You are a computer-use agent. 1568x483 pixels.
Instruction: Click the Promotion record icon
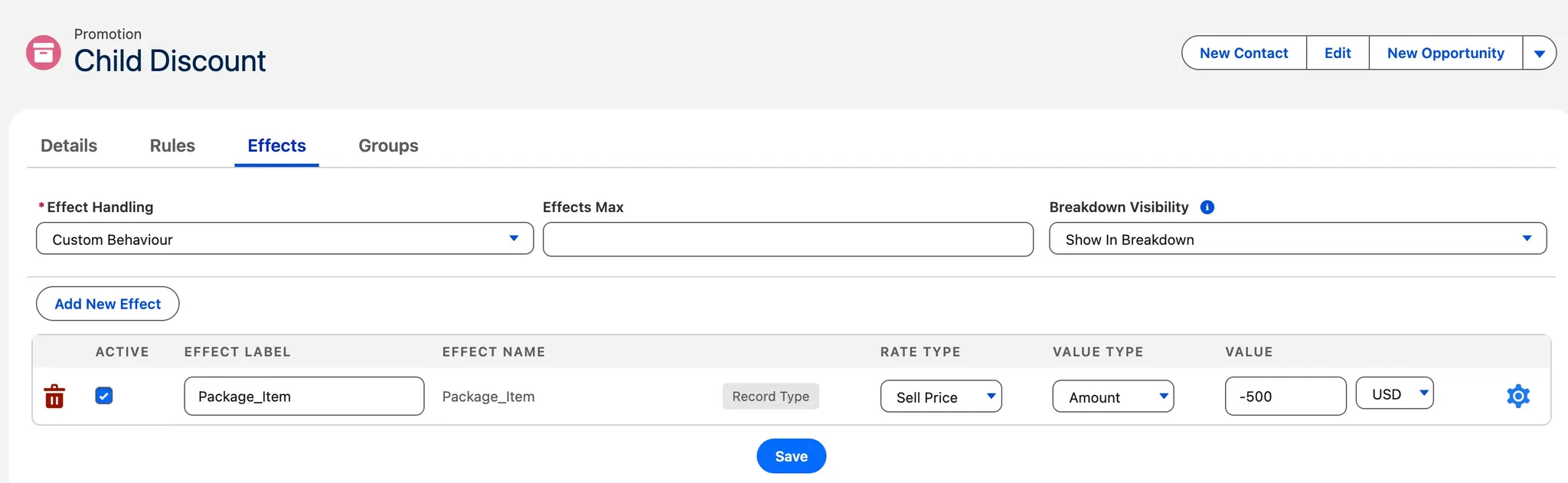click(x=44, y=53)
